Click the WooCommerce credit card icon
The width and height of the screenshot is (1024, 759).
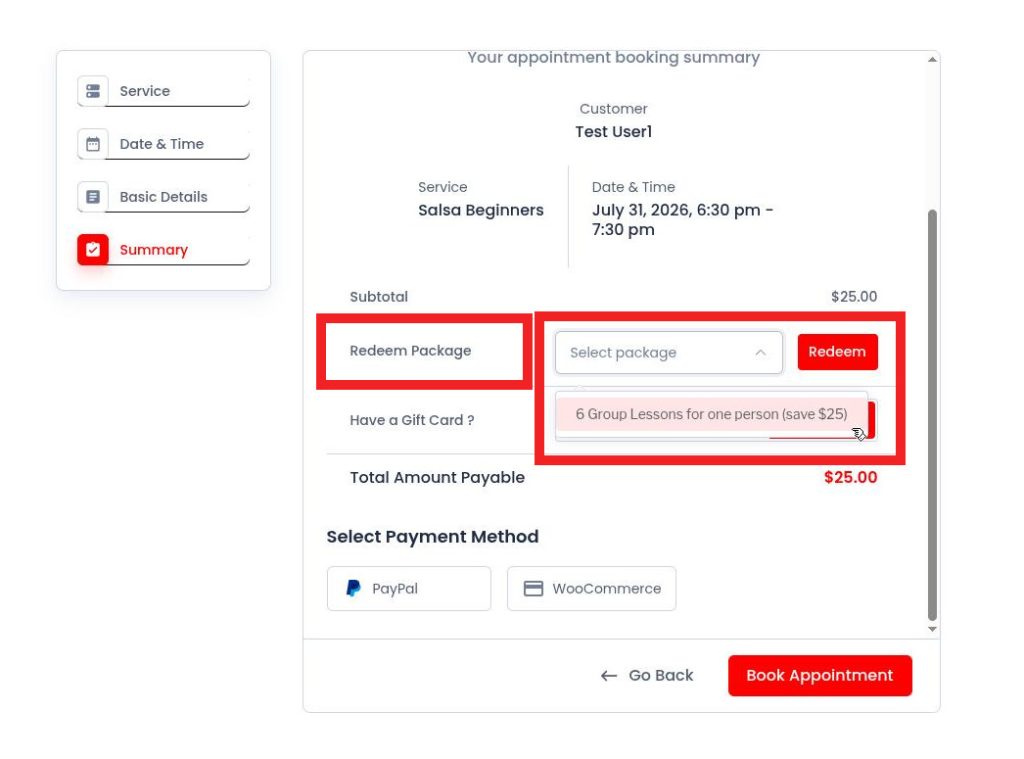(x=533, y=589)
